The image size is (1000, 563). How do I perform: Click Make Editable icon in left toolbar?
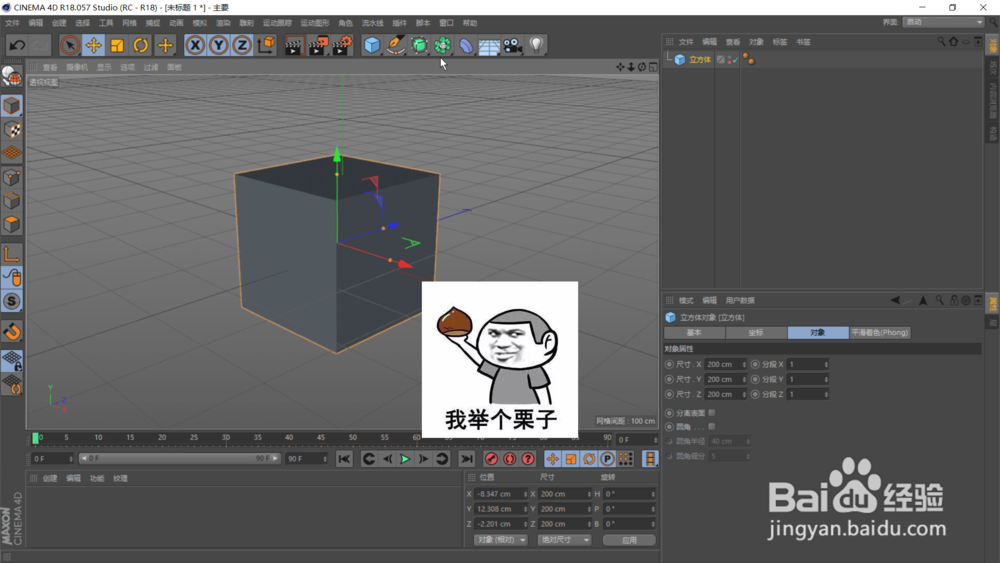pyautogui.click(x=11, y=77)
